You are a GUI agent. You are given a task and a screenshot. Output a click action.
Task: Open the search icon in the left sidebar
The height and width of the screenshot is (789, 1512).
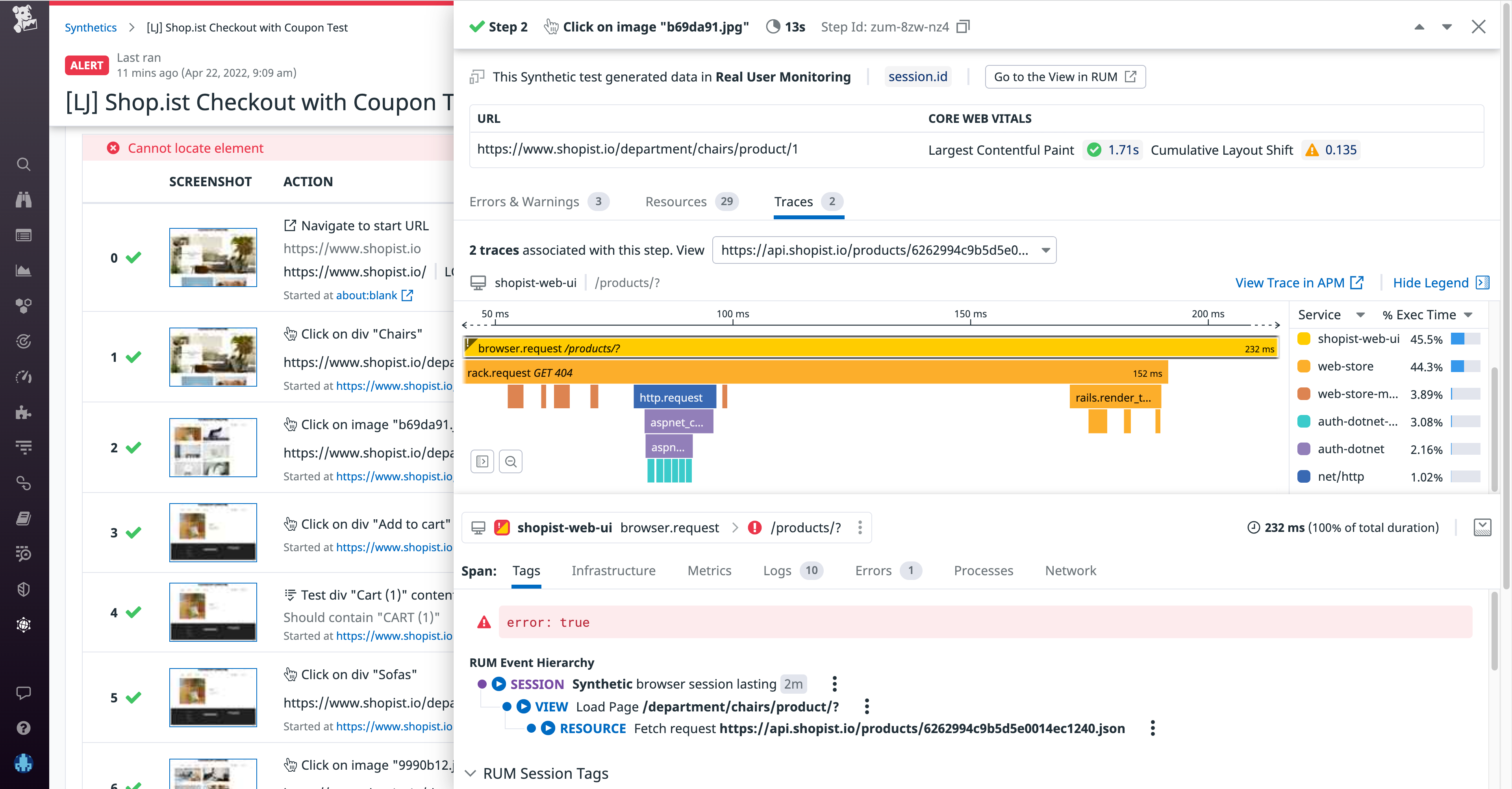pos(24,165)
